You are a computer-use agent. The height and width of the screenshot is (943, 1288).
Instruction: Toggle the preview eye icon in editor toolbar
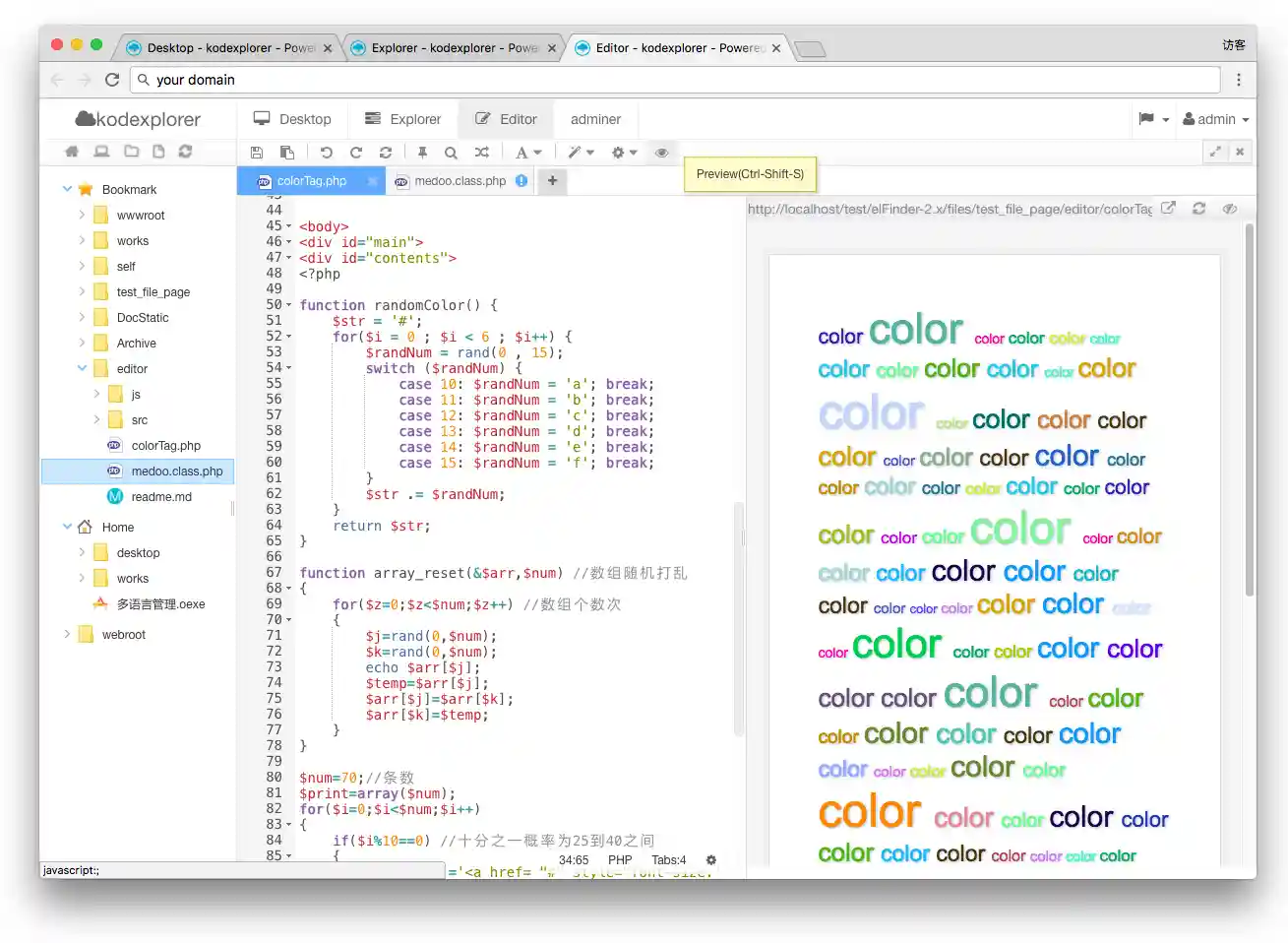pos(662,153)
